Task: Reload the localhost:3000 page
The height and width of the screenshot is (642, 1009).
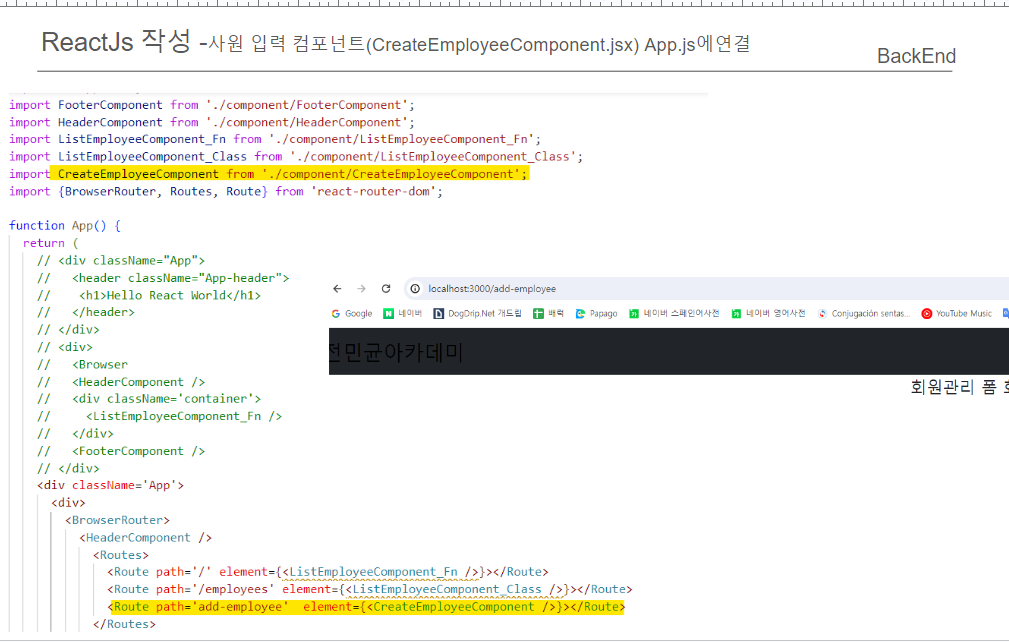Action: pyautogui.click(x=386, y=289)
